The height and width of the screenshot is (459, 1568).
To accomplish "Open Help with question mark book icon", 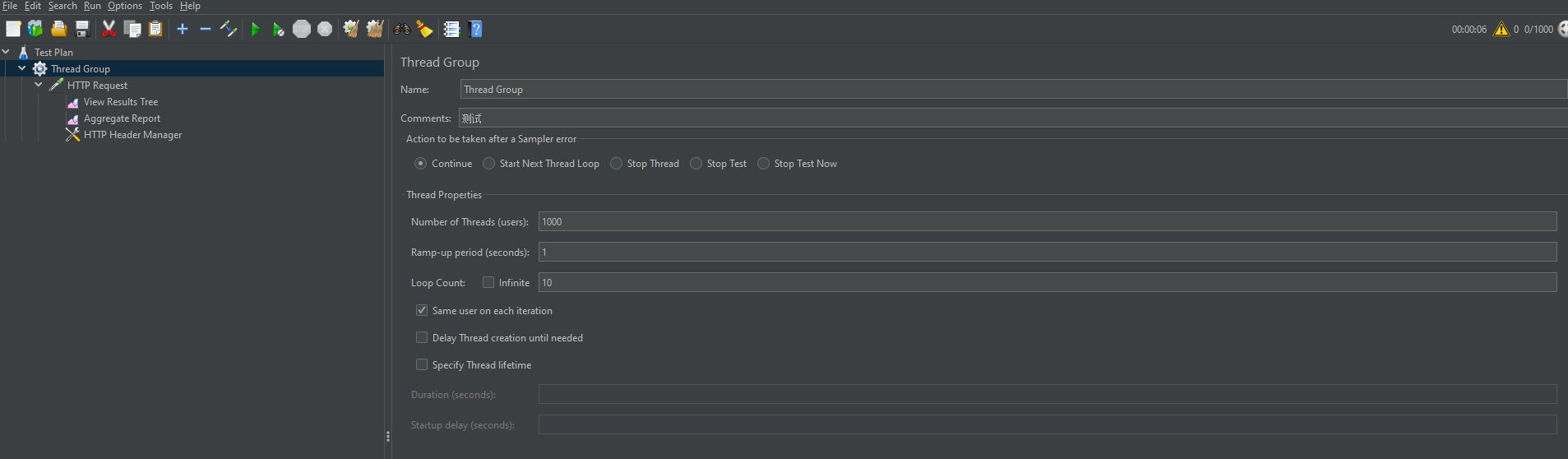I will tap(475, 29).
